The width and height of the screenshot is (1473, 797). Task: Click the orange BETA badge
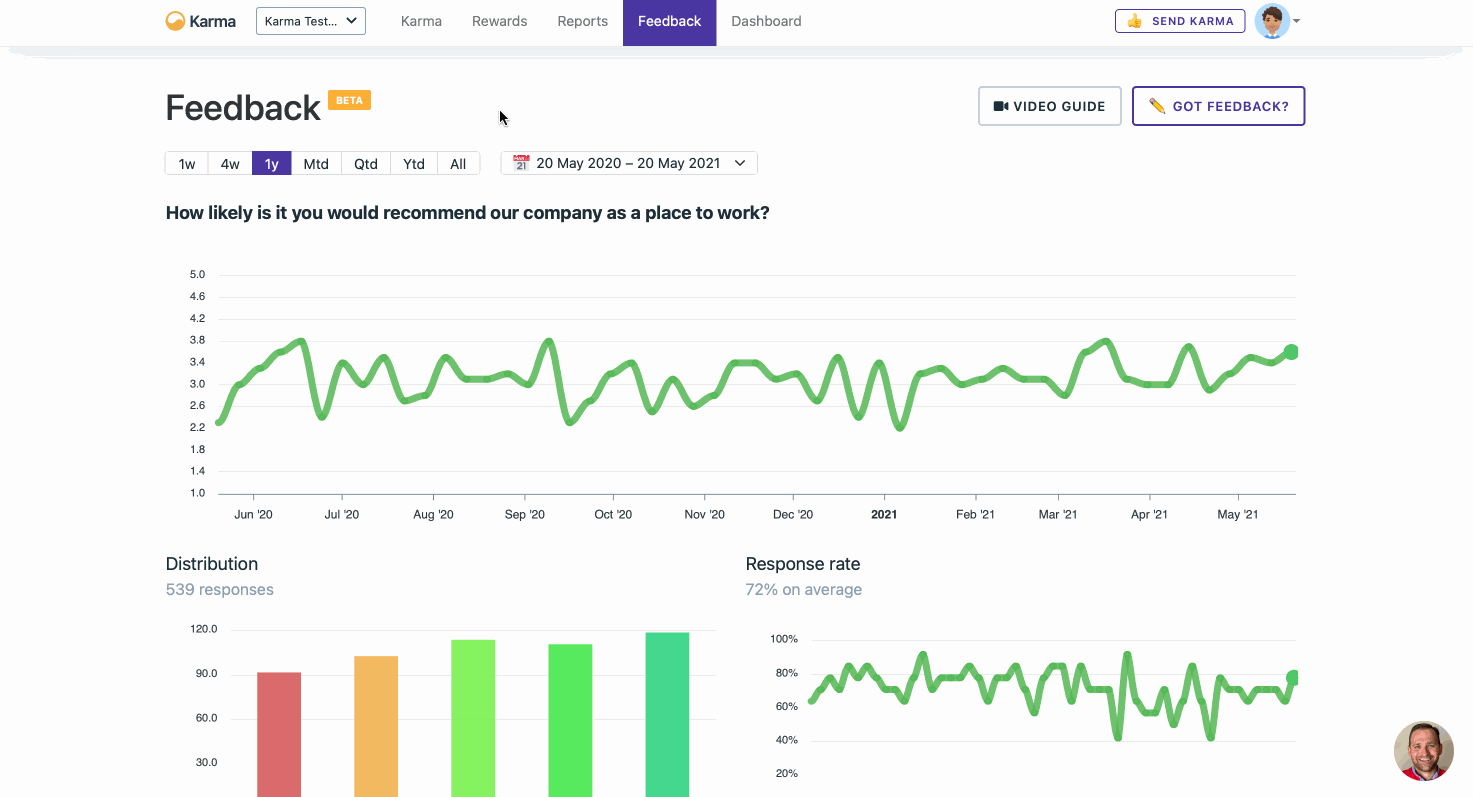[x=349, y=100]
